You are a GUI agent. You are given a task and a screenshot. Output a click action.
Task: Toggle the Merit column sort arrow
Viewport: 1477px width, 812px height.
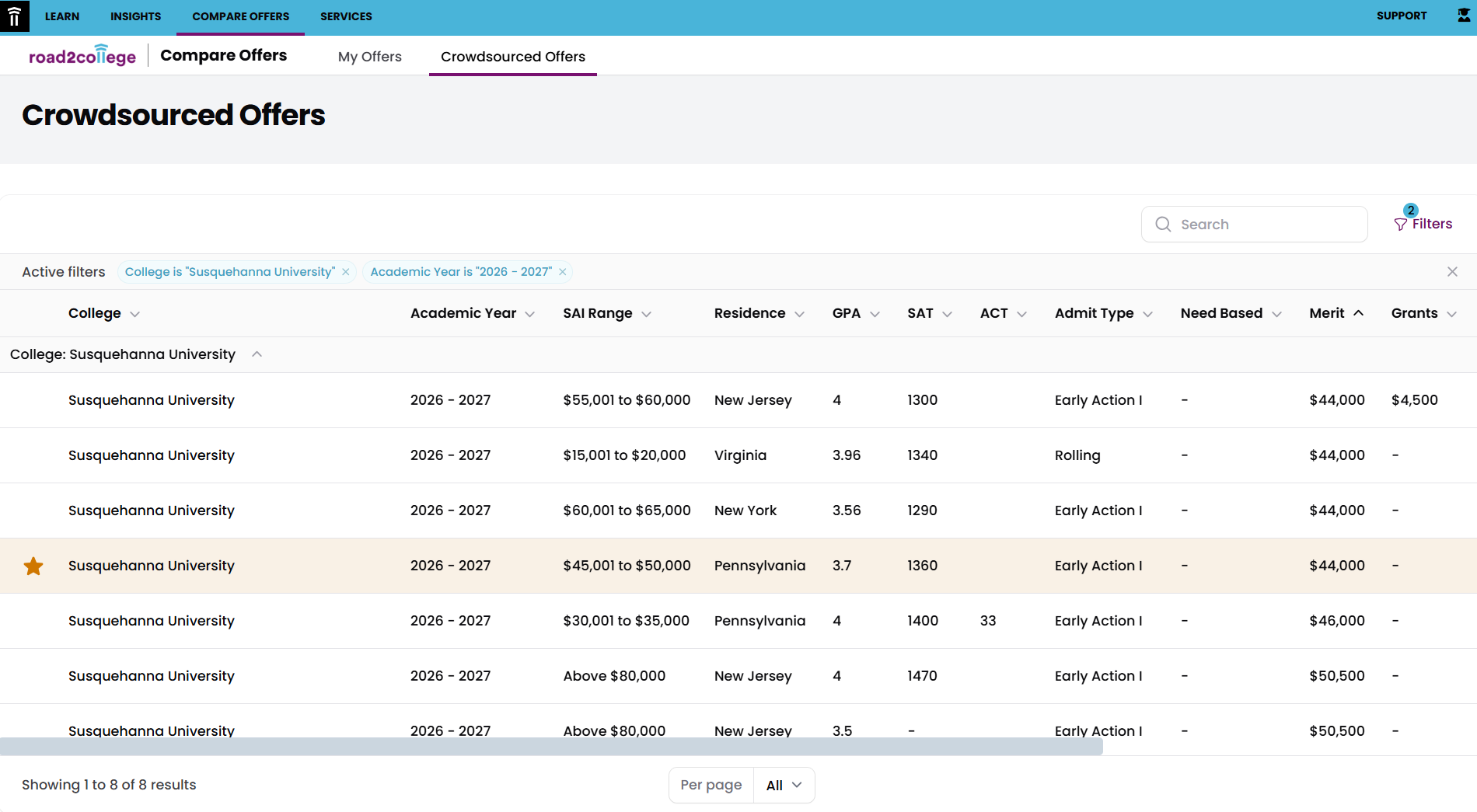point(1360,312)
